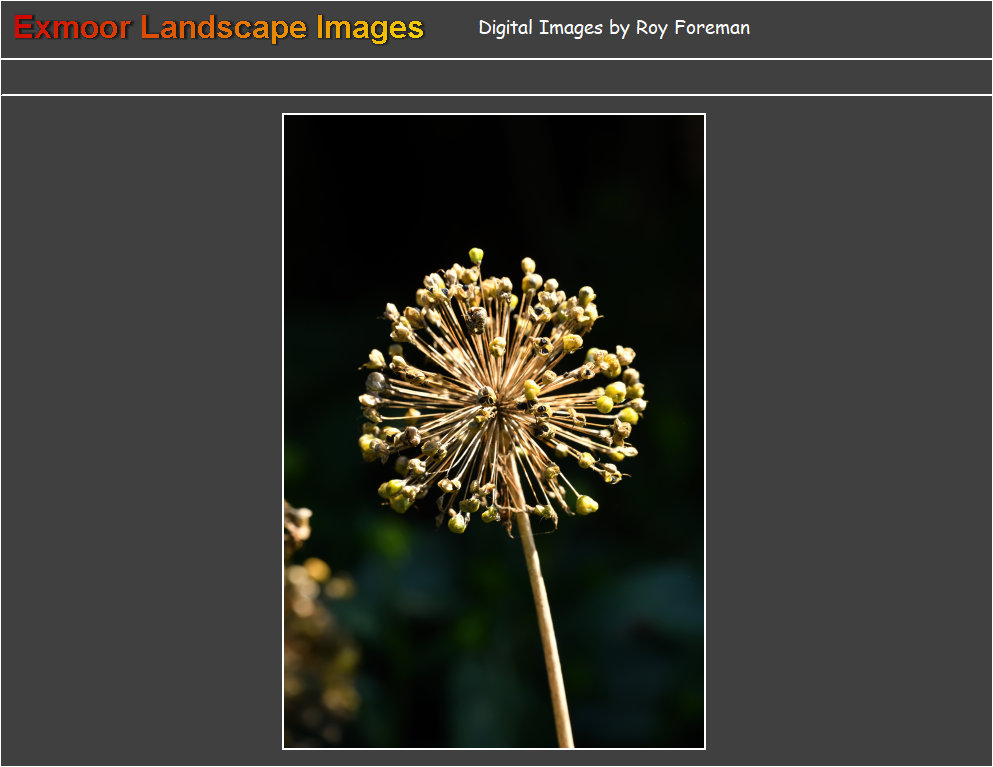
Task: Click the yellow bud at the seed head's bottom right
Action: click(x=586, y=504)
